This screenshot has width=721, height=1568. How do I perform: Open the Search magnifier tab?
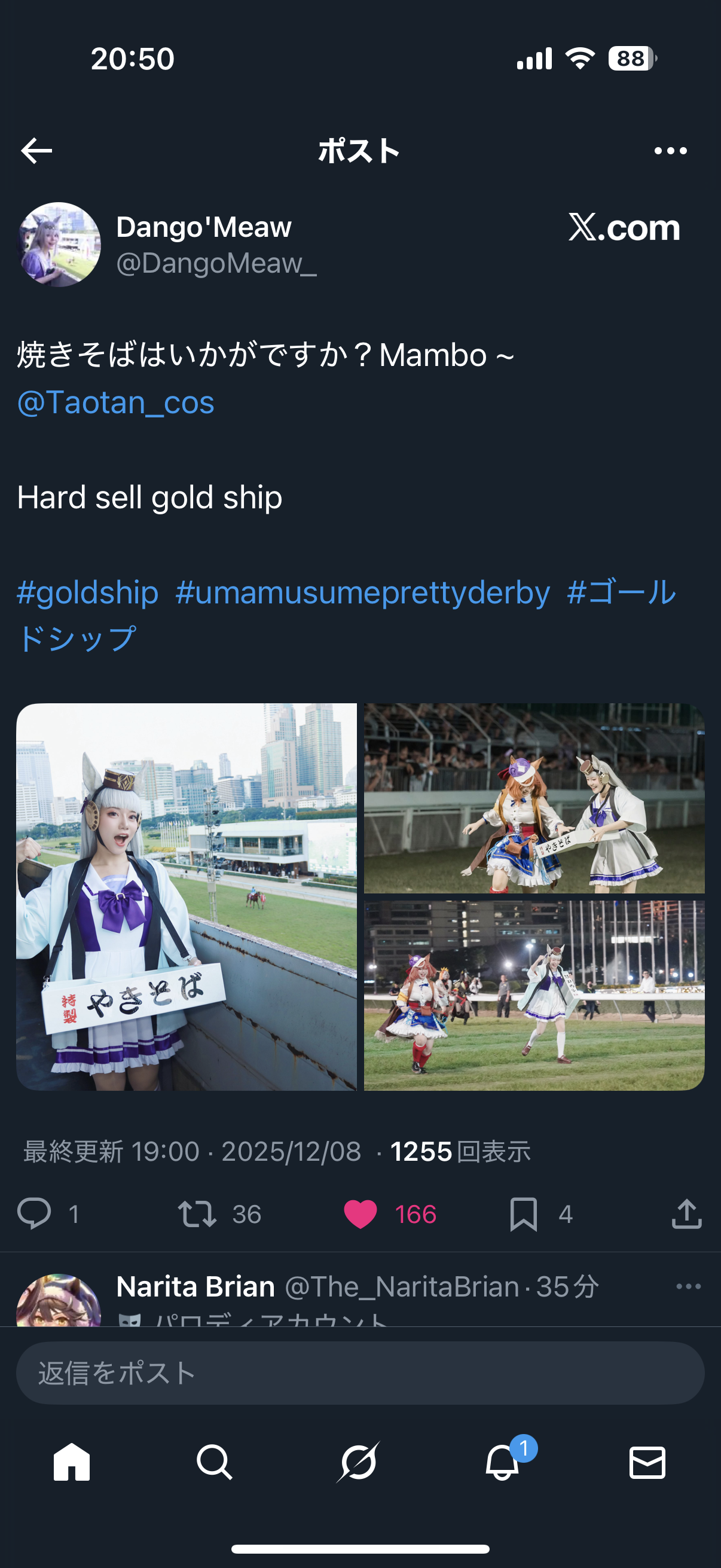215,1462
